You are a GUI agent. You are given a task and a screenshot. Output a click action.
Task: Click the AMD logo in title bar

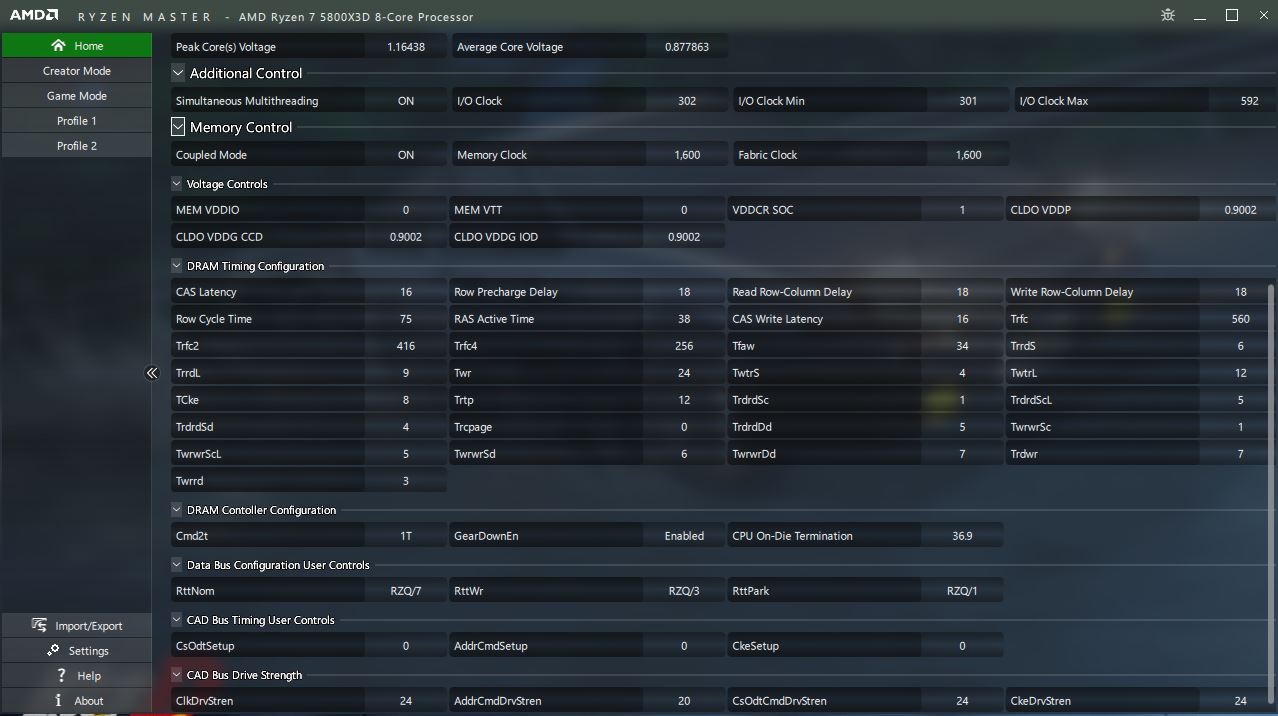[34, 16]
